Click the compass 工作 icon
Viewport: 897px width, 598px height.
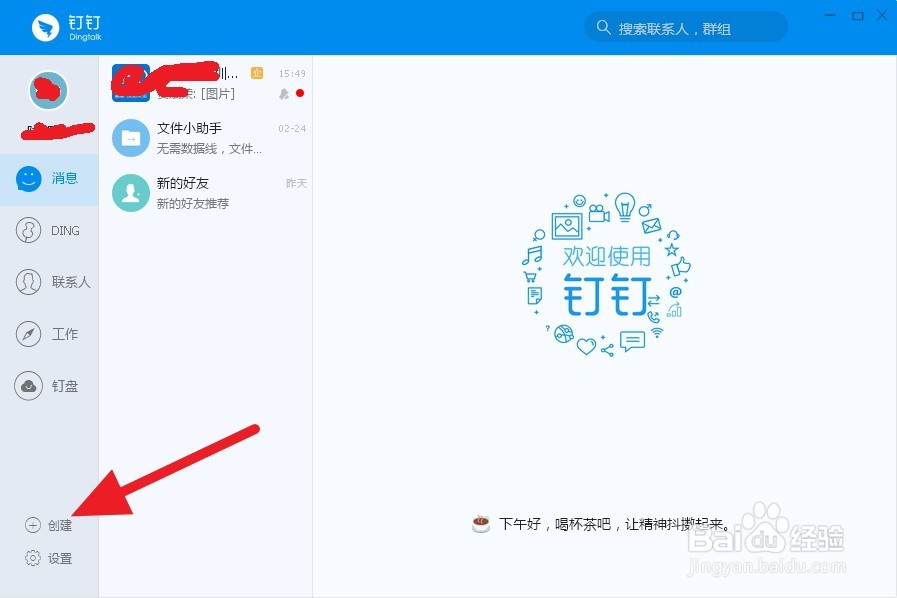(x=29, y=334)
